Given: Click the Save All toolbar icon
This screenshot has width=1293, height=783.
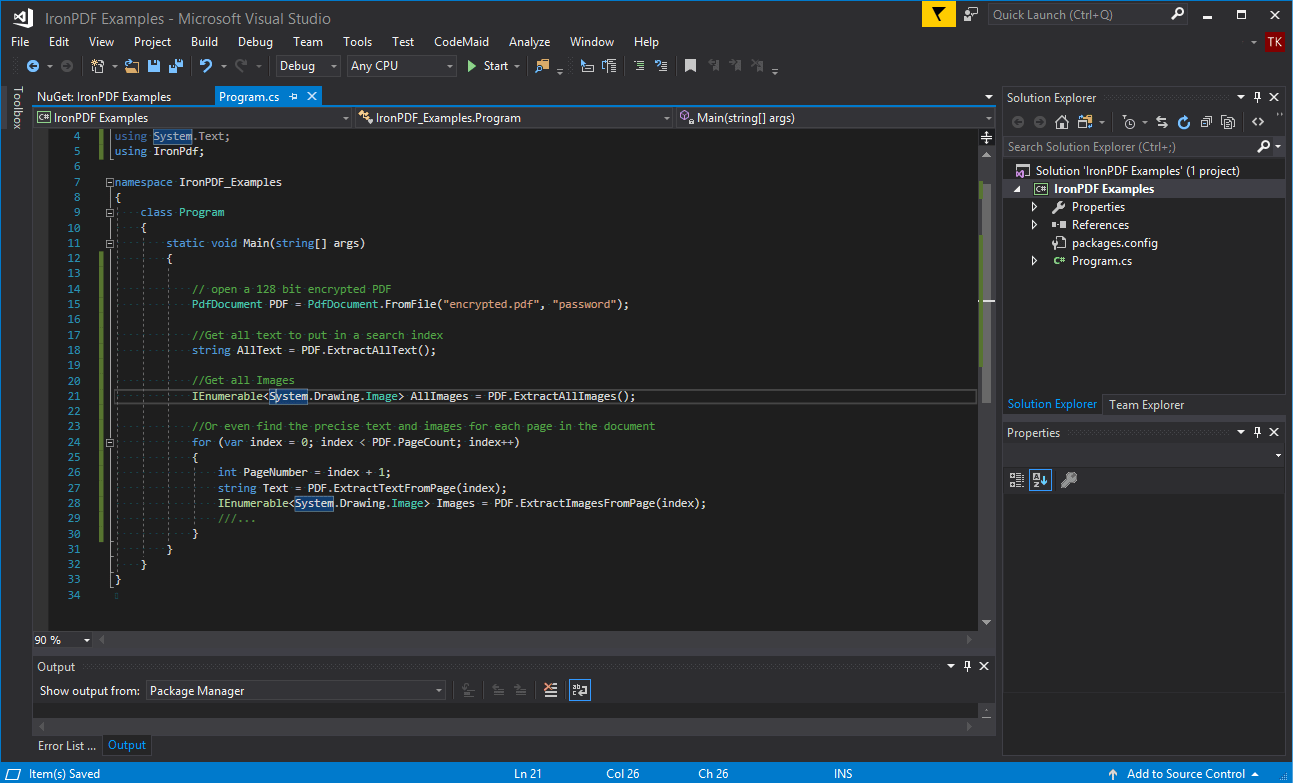Looking at the screenshot, I should coord(175,66).
